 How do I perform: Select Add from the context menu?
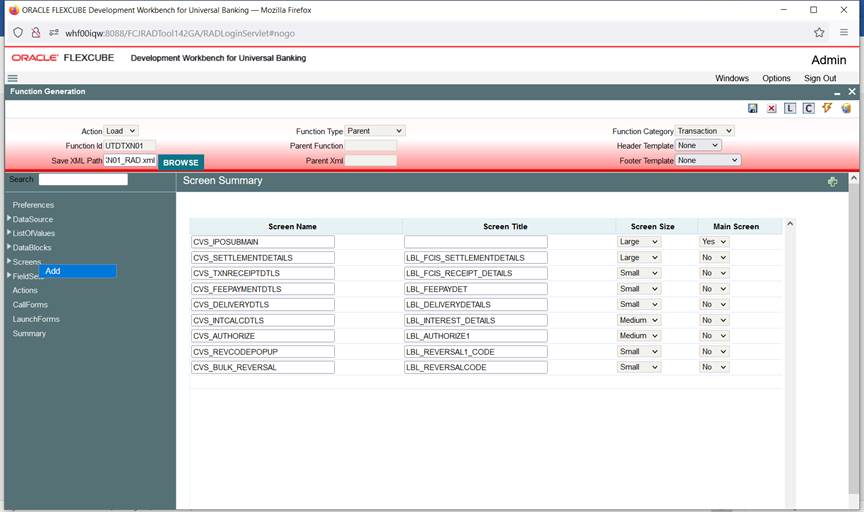(77, 271)
